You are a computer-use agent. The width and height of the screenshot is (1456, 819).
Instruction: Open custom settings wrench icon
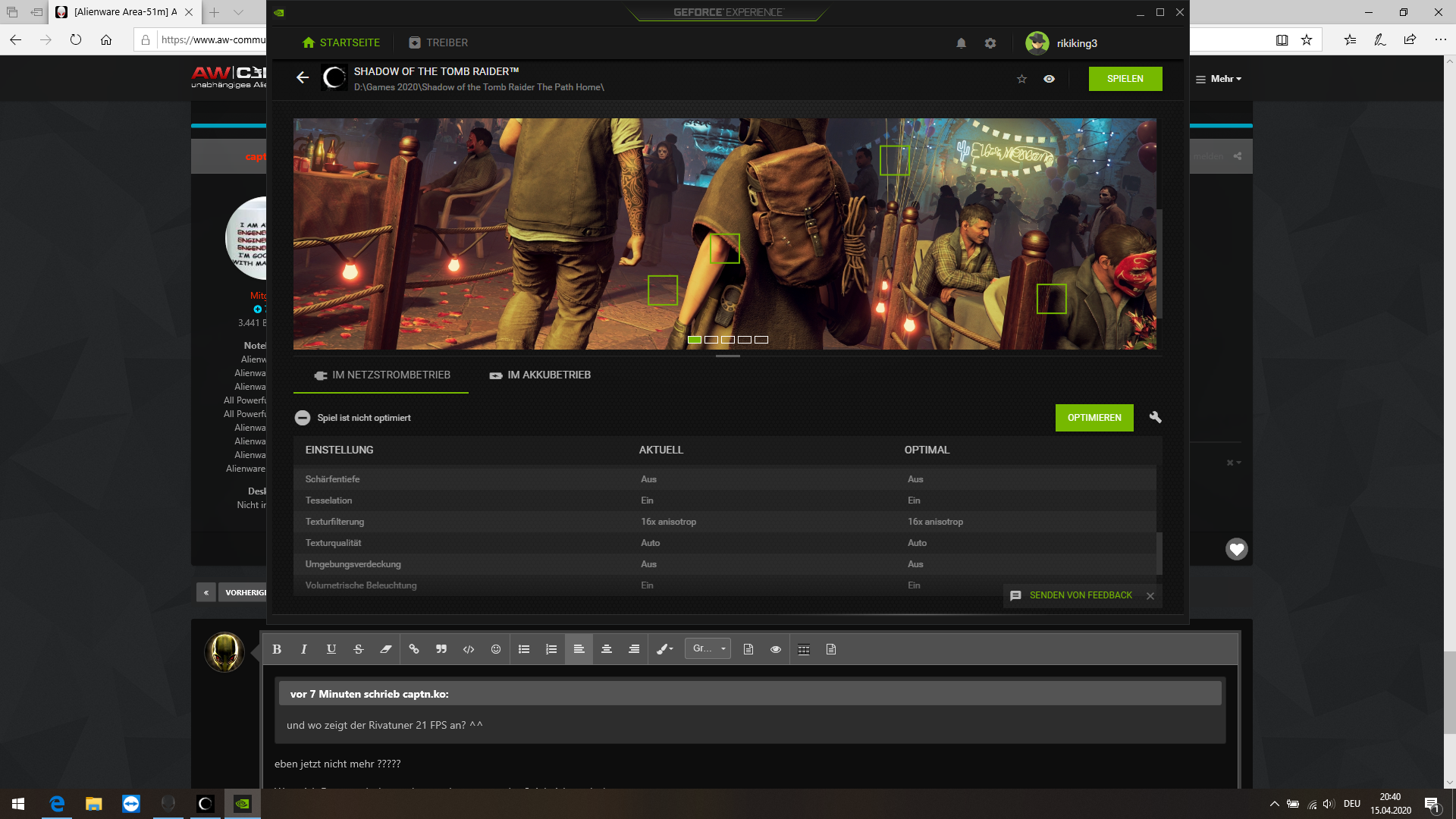(x=1155, y=417)
